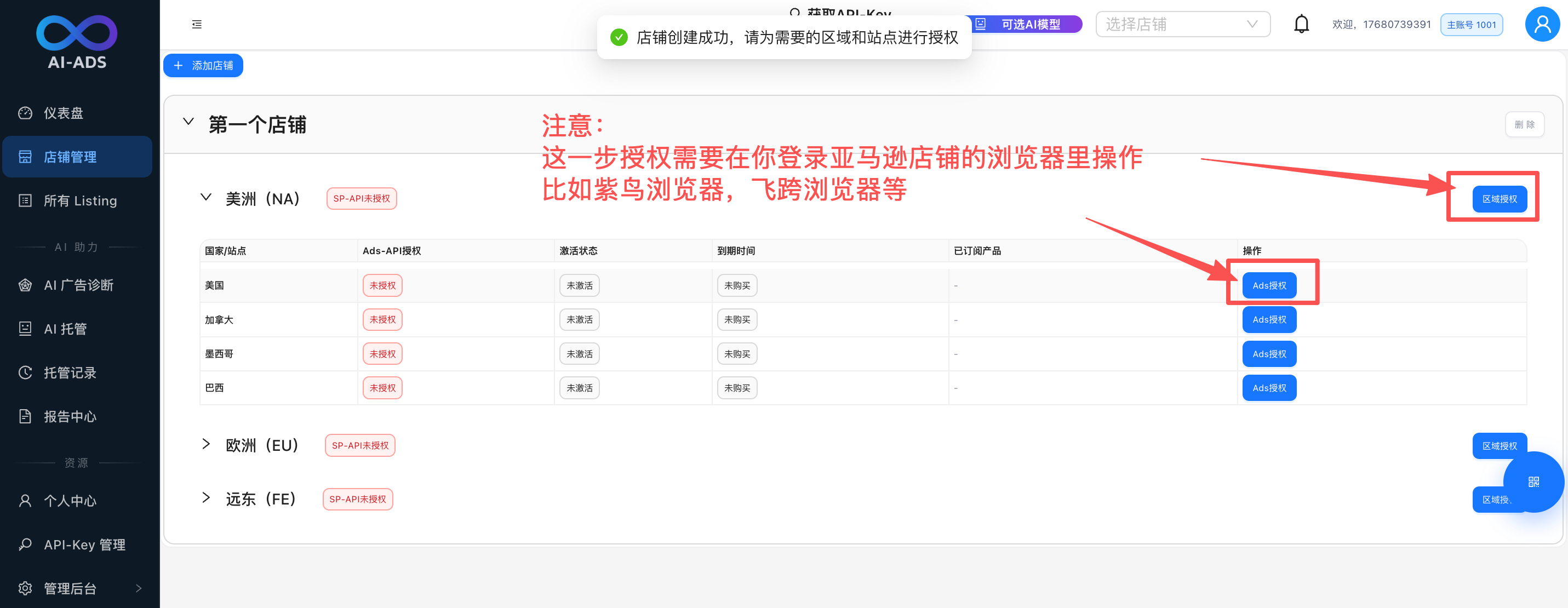Expand the 远东 (FE) region section
1568x608 pixels.
(206, 498)
